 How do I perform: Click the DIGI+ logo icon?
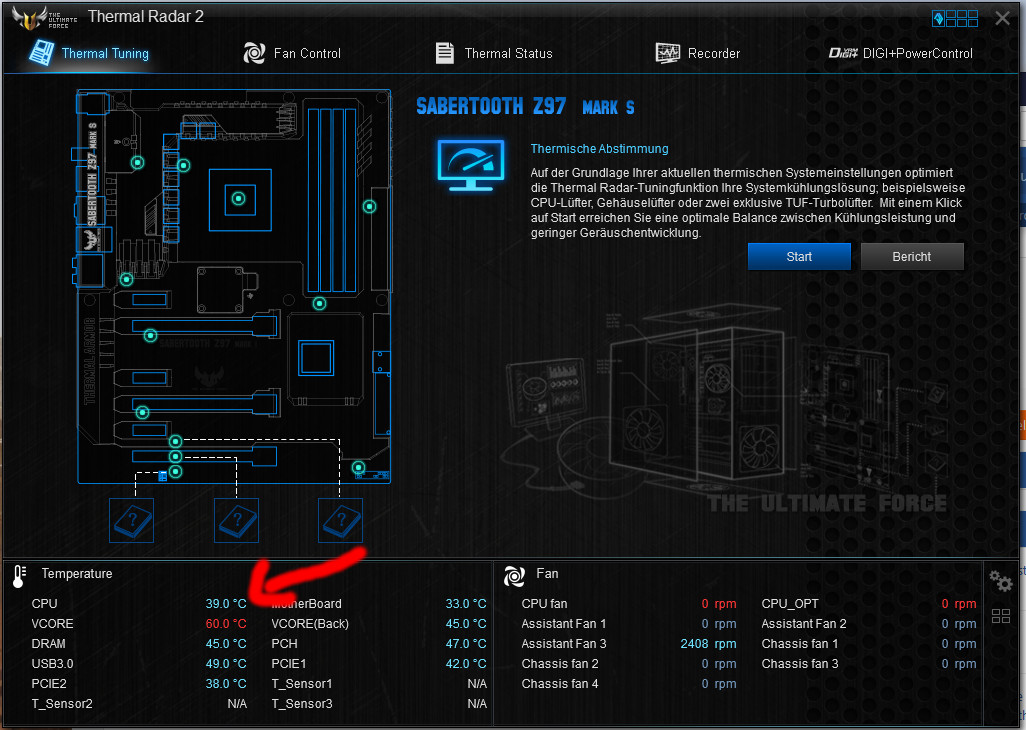(843, 53)
